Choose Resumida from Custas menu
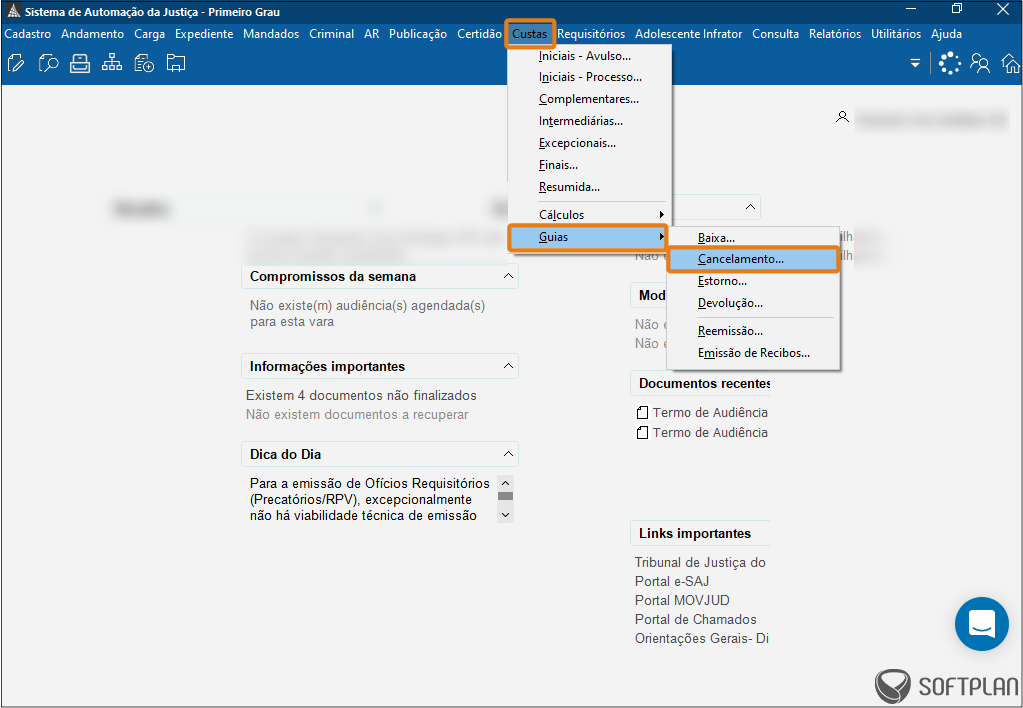 click(x=590, y=187)
